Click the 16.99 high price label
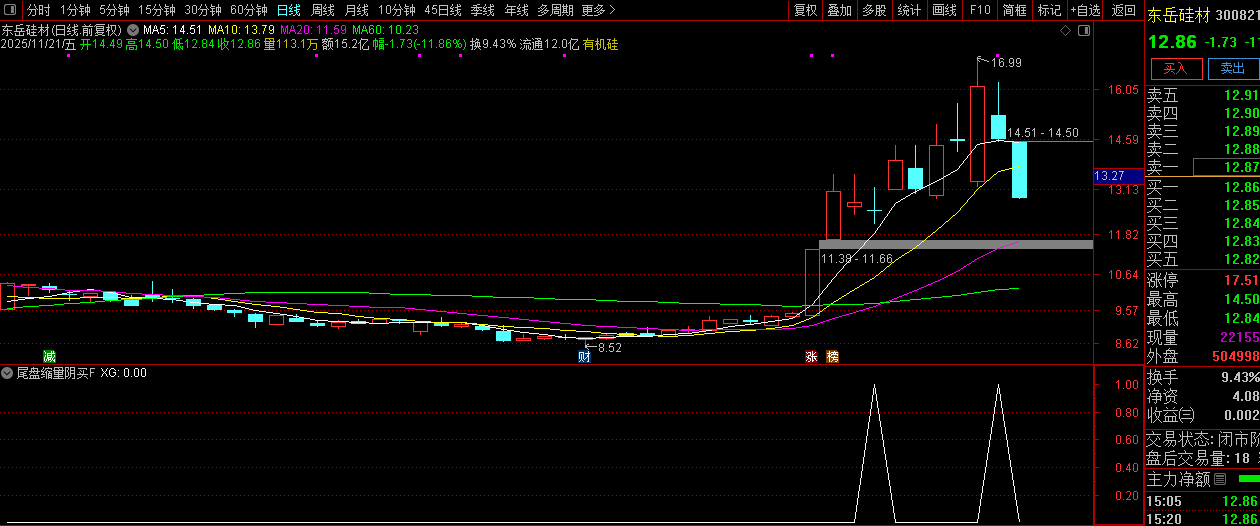 click(x=1007, y=63)
